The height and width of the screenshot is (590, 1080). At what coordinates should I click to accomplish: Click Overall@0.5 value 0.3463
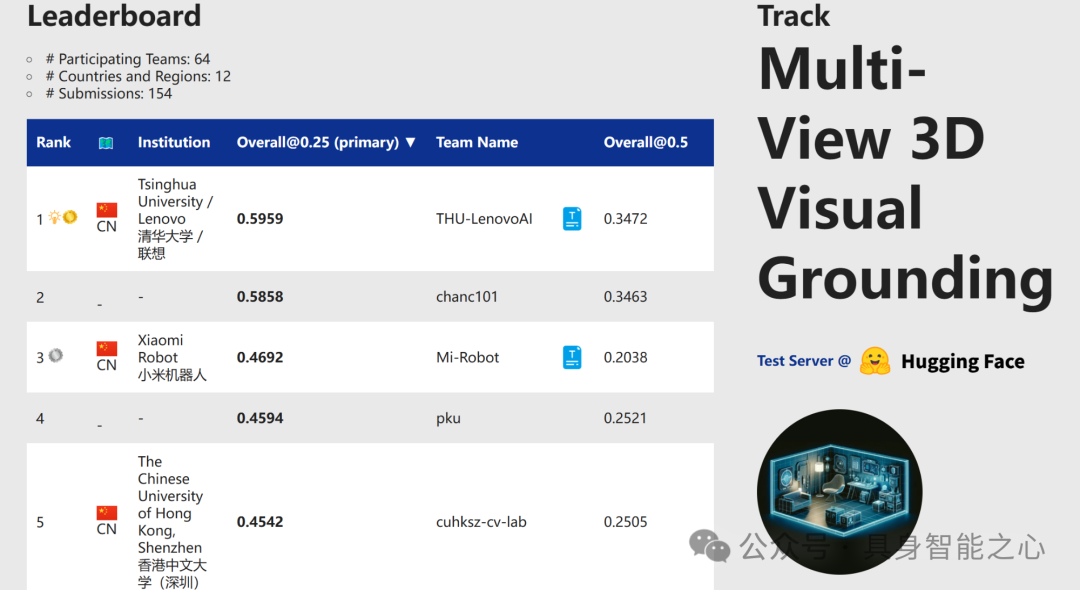pyautogui.click(x=625, y=297)
